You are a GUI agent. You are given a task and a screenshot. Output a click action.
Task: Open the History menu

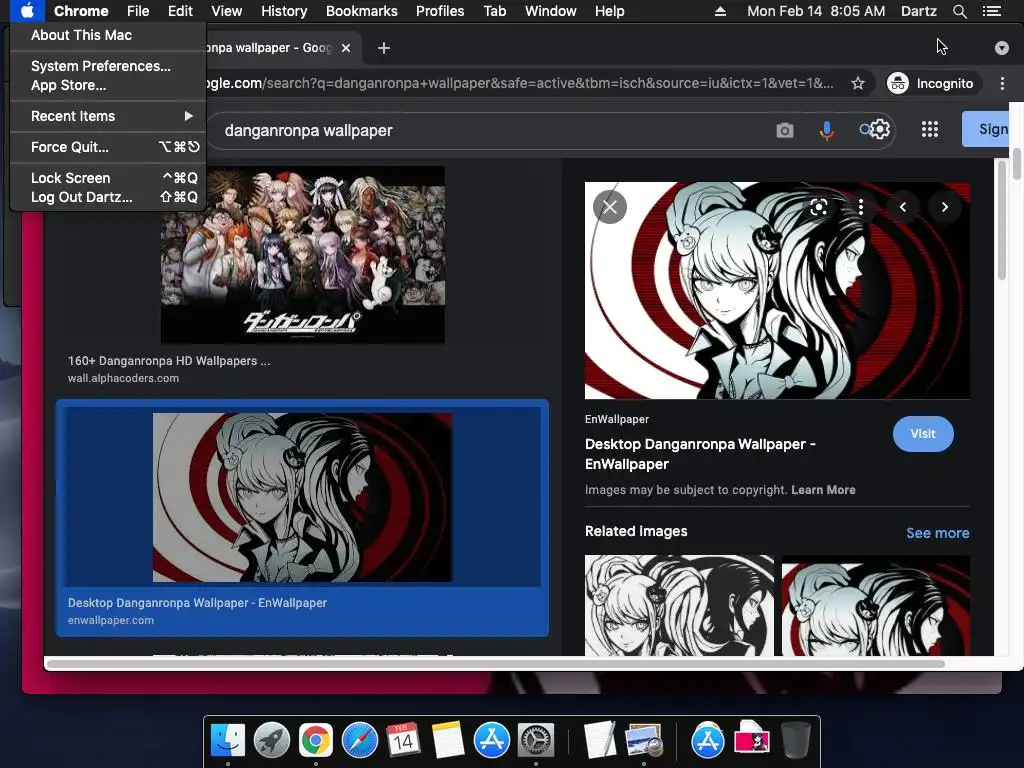(283, 11)
